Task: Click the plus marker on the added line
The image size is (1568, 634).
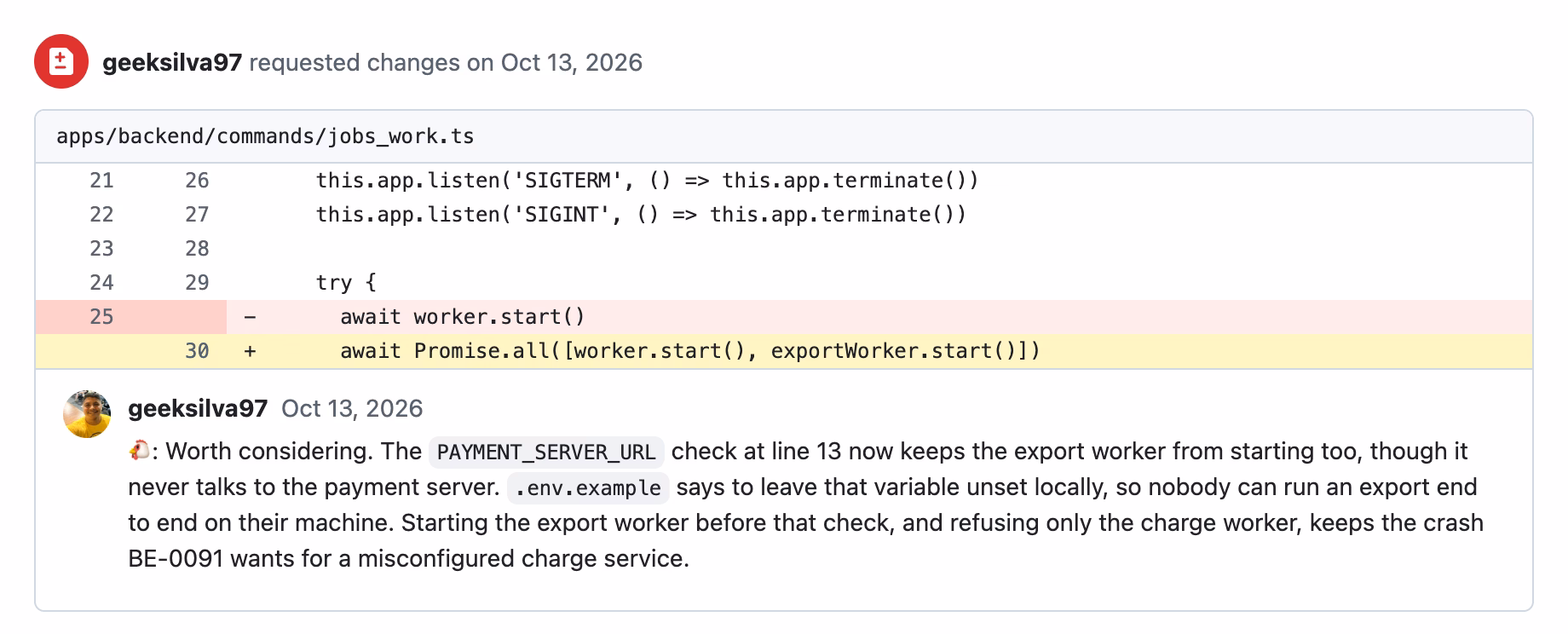Action: click(250, 351)
